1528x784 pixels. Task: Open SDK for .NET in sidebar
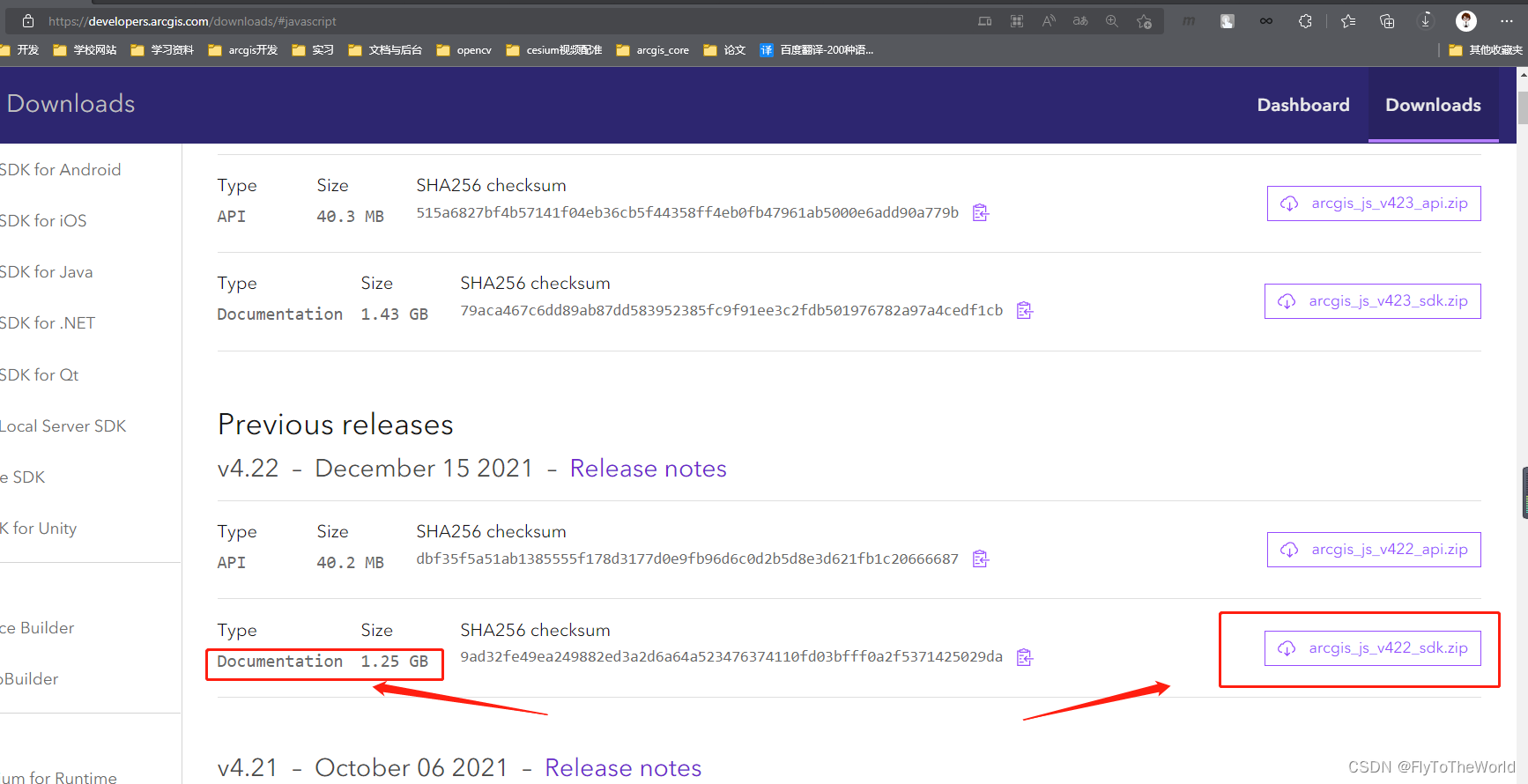[48, 323]
